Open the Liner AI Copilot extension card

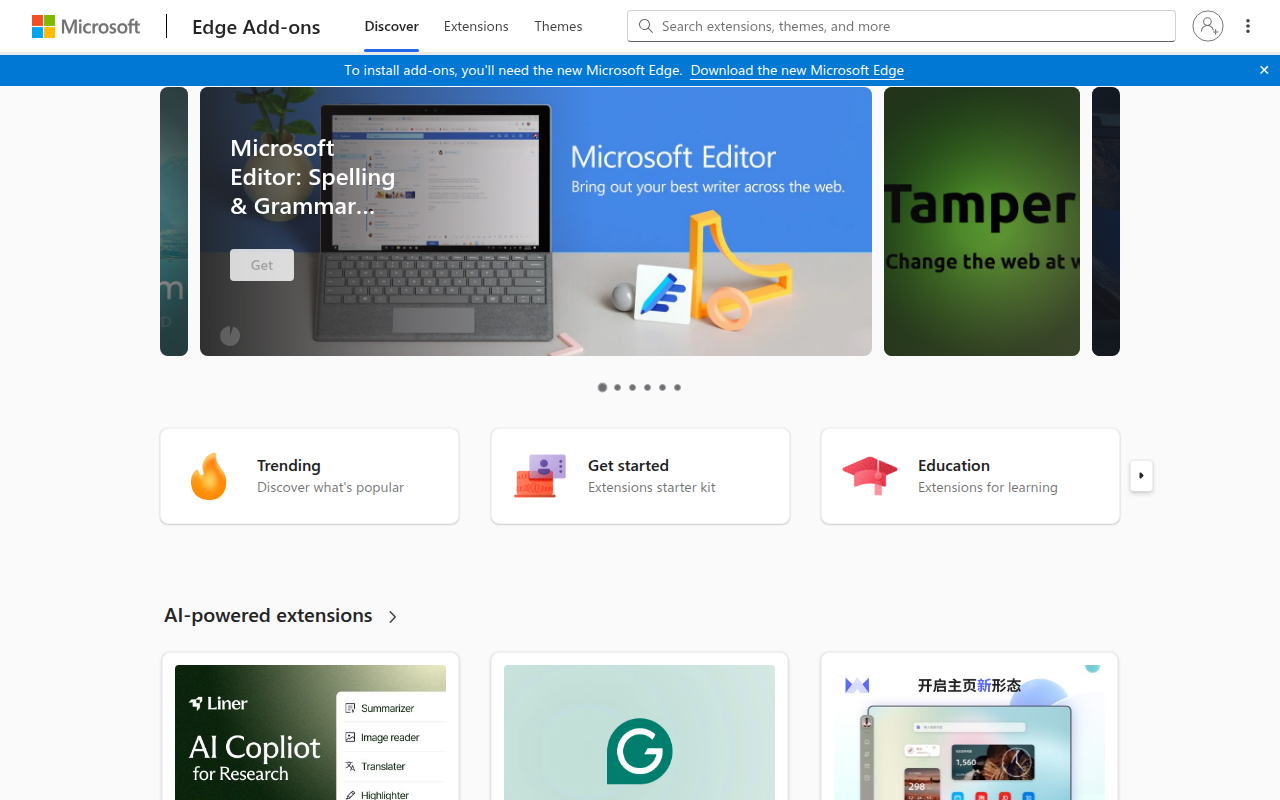pos(310,727)
